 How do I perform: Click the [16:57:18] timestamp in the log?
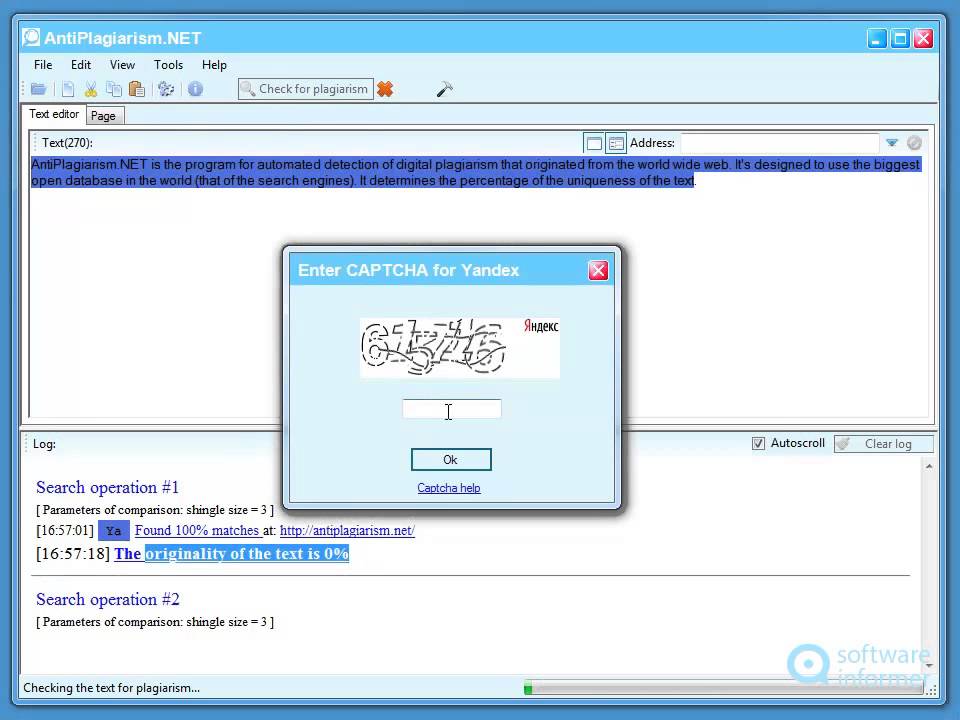(73, 553)
